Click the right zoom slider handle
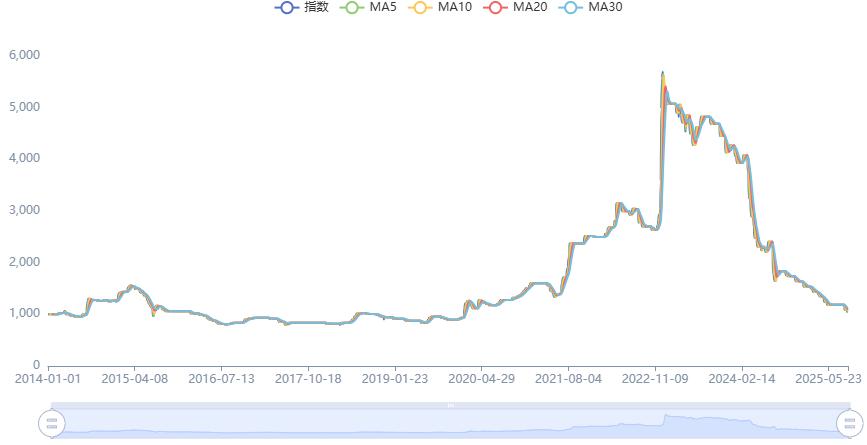 [848, 423]
